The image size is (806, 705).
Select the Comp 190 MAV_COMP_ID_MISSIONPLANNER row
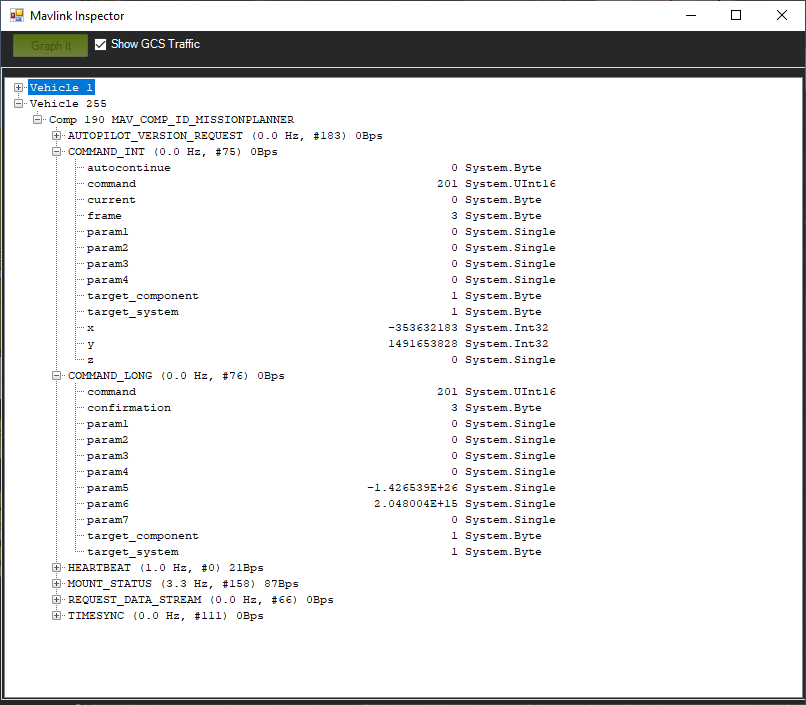click(x=171, y=120)
